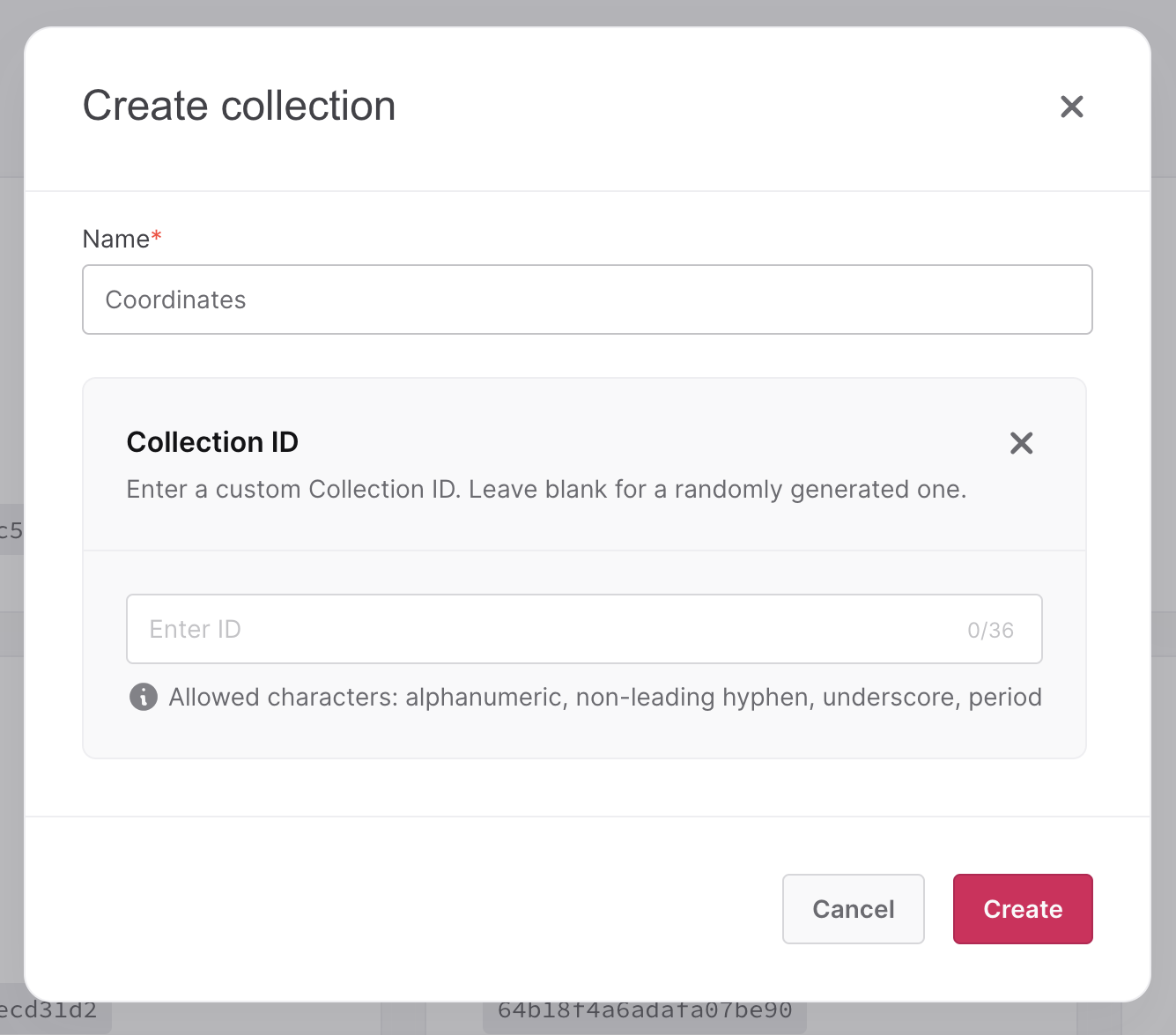The width and height of the screenshot is (1176, 1035).
Task: Click the custom Collection ID description text
Action: tap(546, 490)
